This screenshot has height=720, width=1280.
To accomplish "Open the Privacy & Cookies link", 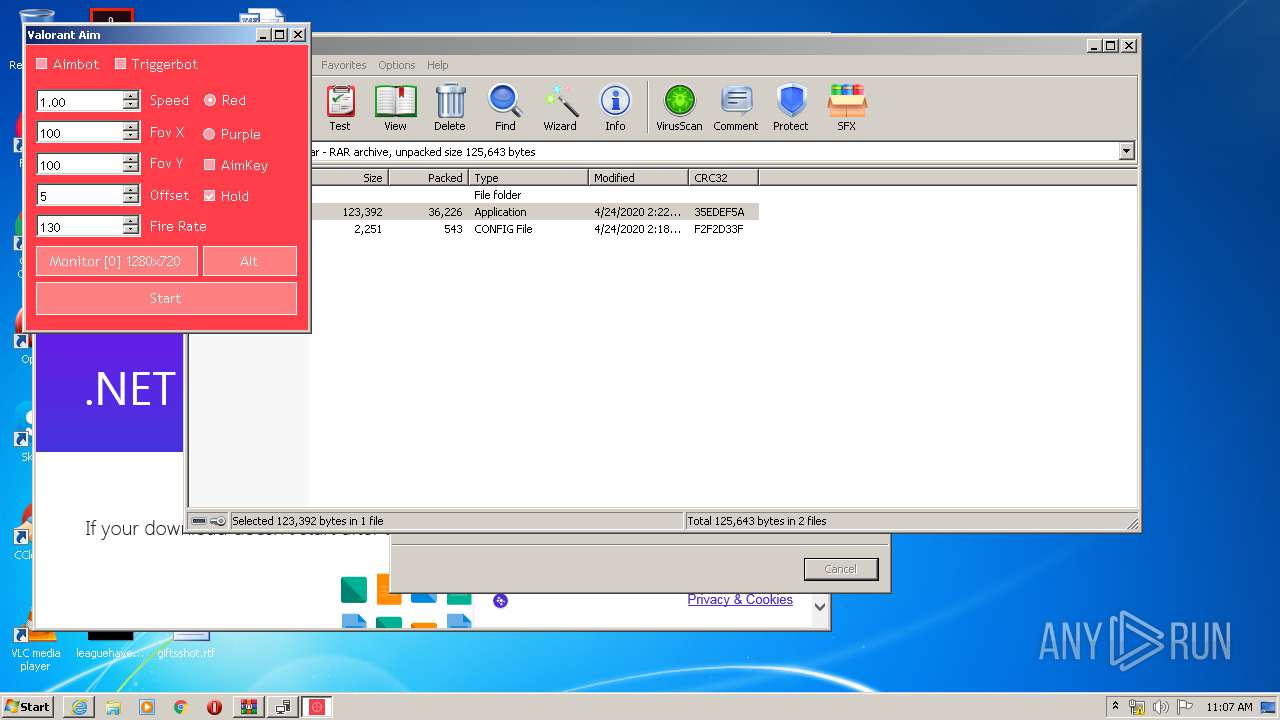I will pyautogui.click(x=740, y=600).
